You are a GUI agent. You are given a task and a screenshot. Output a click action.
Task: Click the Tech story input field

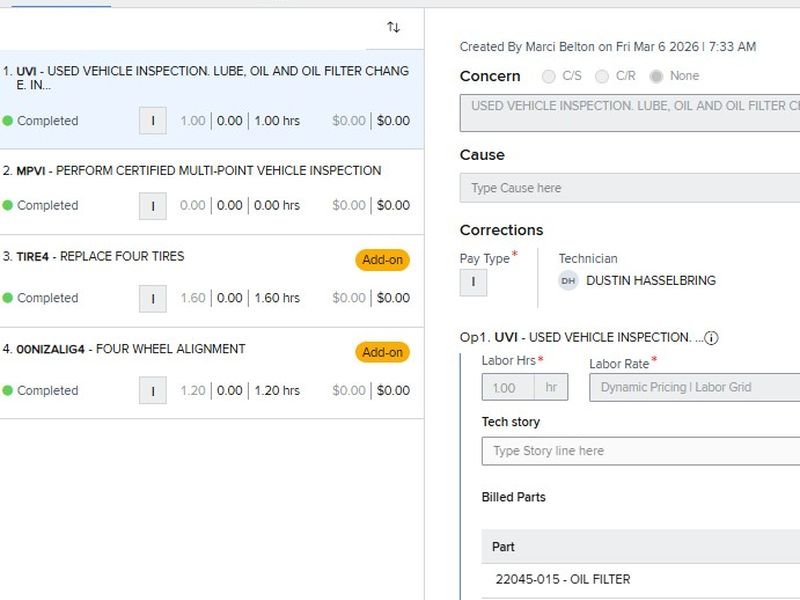tap(640, 451)
